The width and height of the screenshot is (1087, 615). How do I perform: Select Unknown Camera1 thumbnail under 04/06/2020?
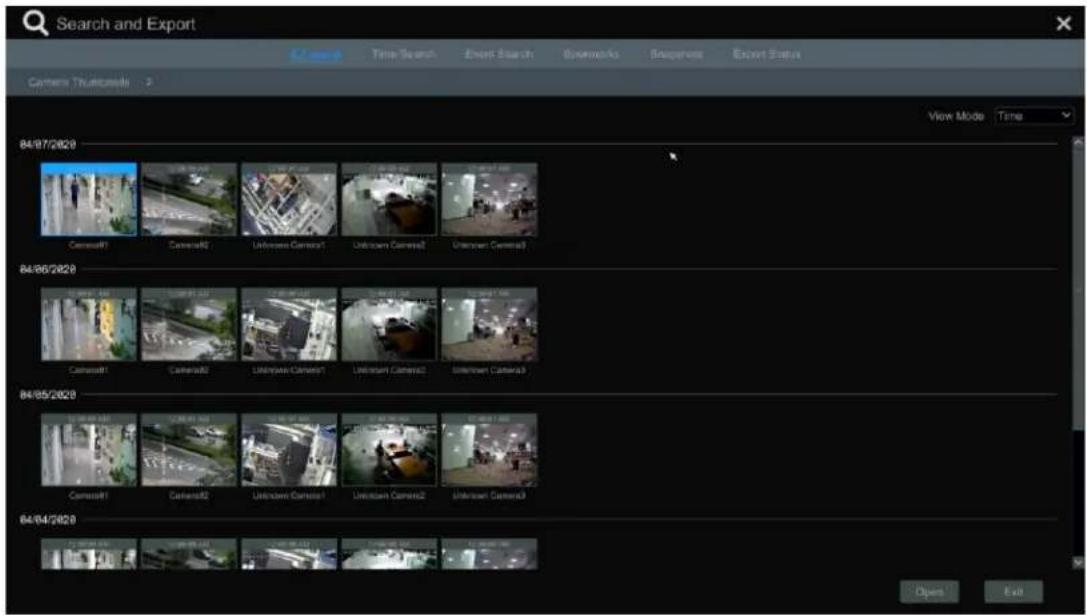coord(288,324)
